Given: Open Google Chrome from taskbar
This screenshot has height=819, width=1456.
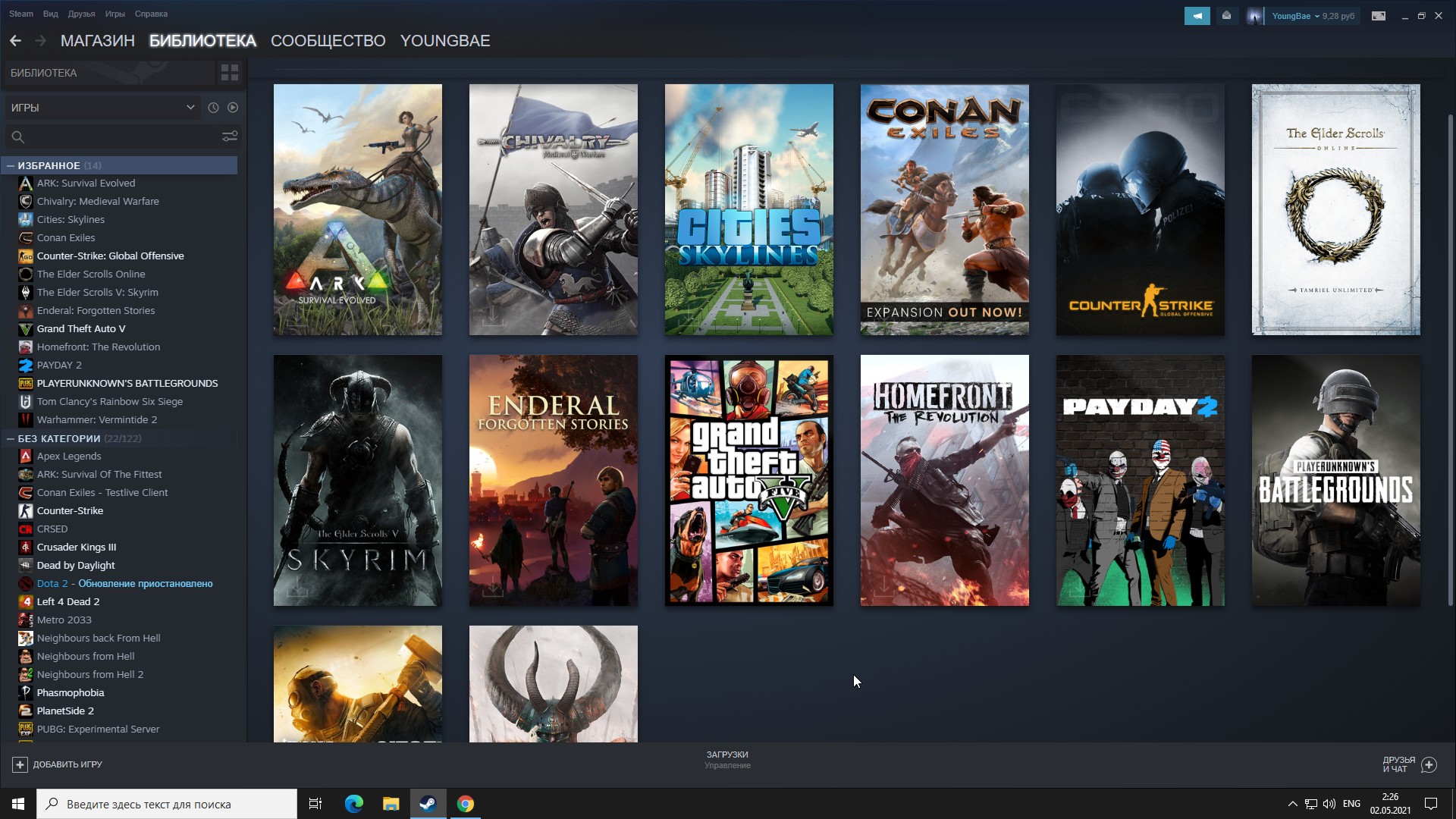Looking at the screenshot, I should click(466, 804).
